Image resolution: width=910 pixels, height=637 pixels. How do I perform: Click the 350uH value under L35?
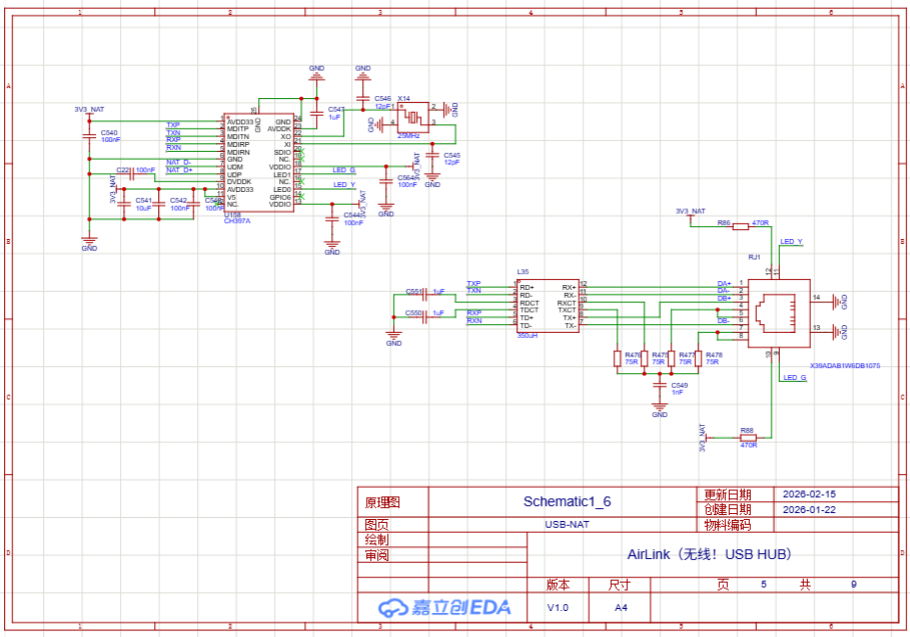click(x=528, y=336)
